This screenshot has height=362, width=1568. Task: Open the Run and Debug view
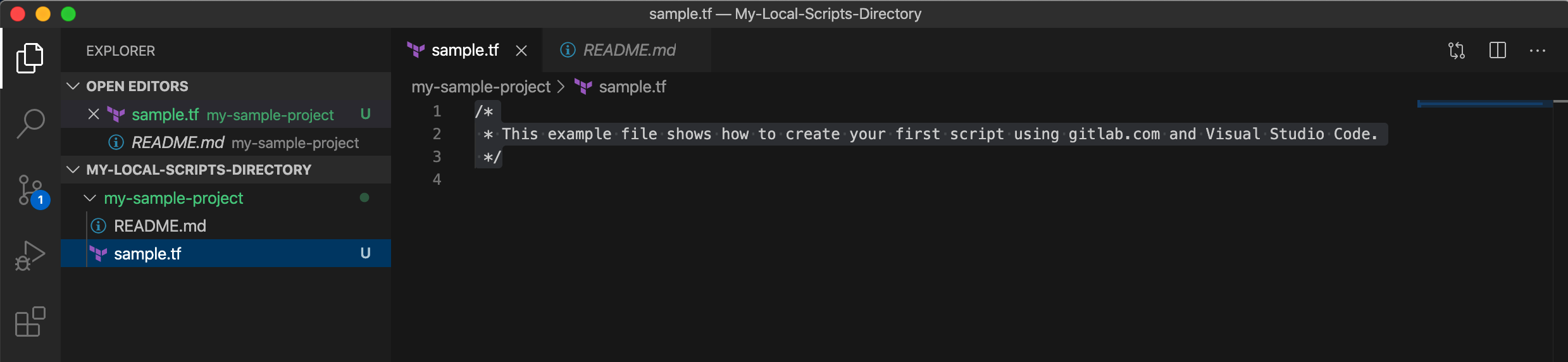(30, 256)
